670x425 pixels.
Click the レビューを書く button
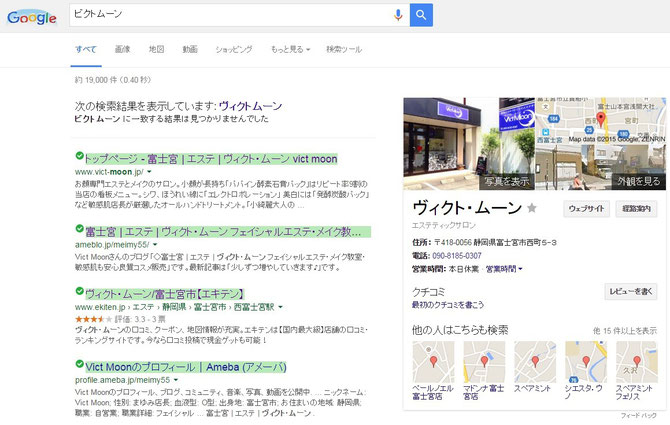[631, 291]
